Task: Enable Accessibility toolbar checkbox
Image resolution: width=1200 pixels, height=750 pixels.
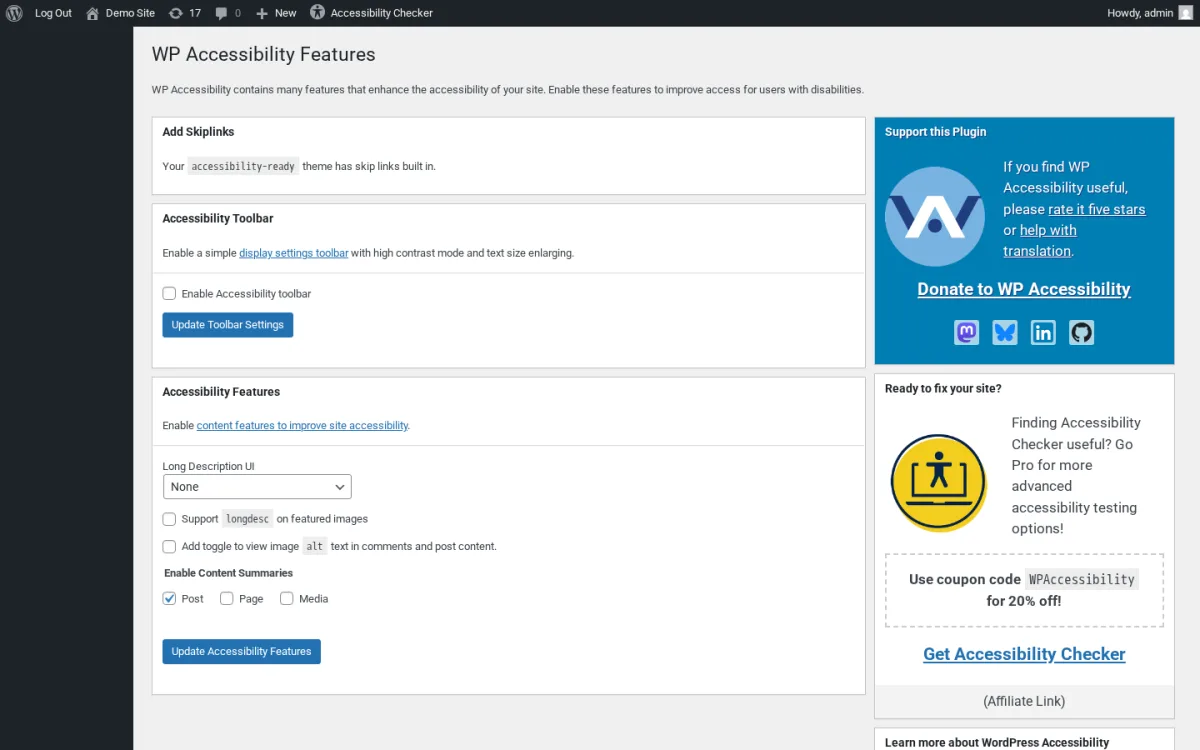Action: tap(169, 293)
